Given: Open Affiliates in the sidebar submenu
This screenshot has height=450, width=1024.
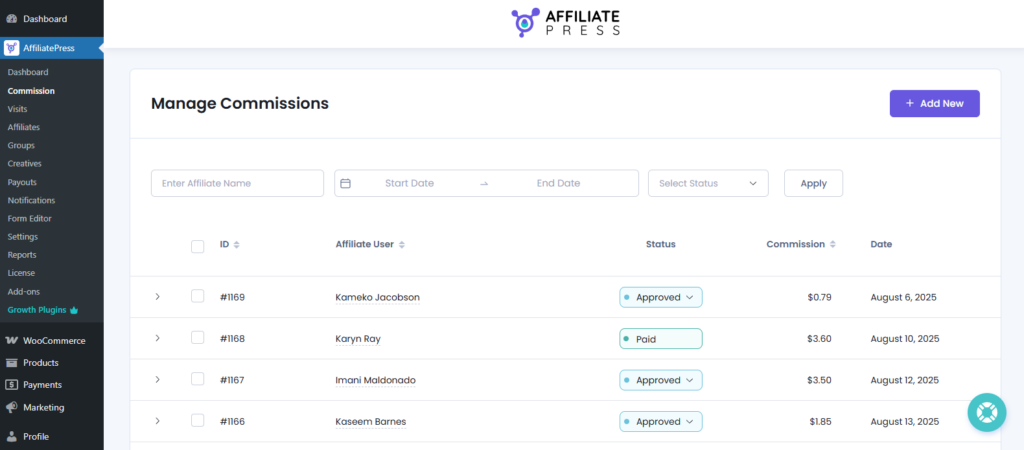Looking at the screenshot, I should click(23, 127).
